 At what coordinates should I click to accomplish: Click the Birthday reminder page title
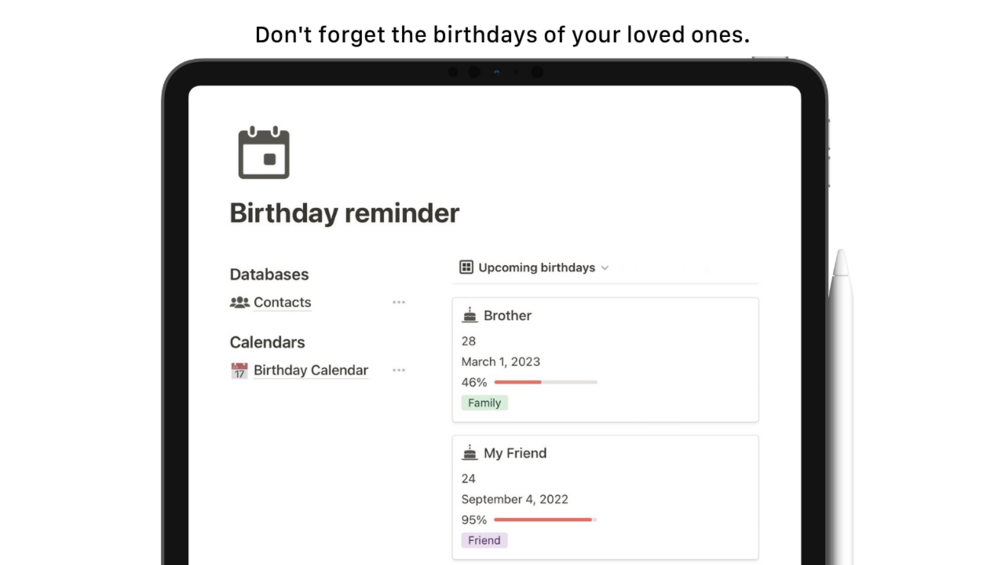(344, 213)
